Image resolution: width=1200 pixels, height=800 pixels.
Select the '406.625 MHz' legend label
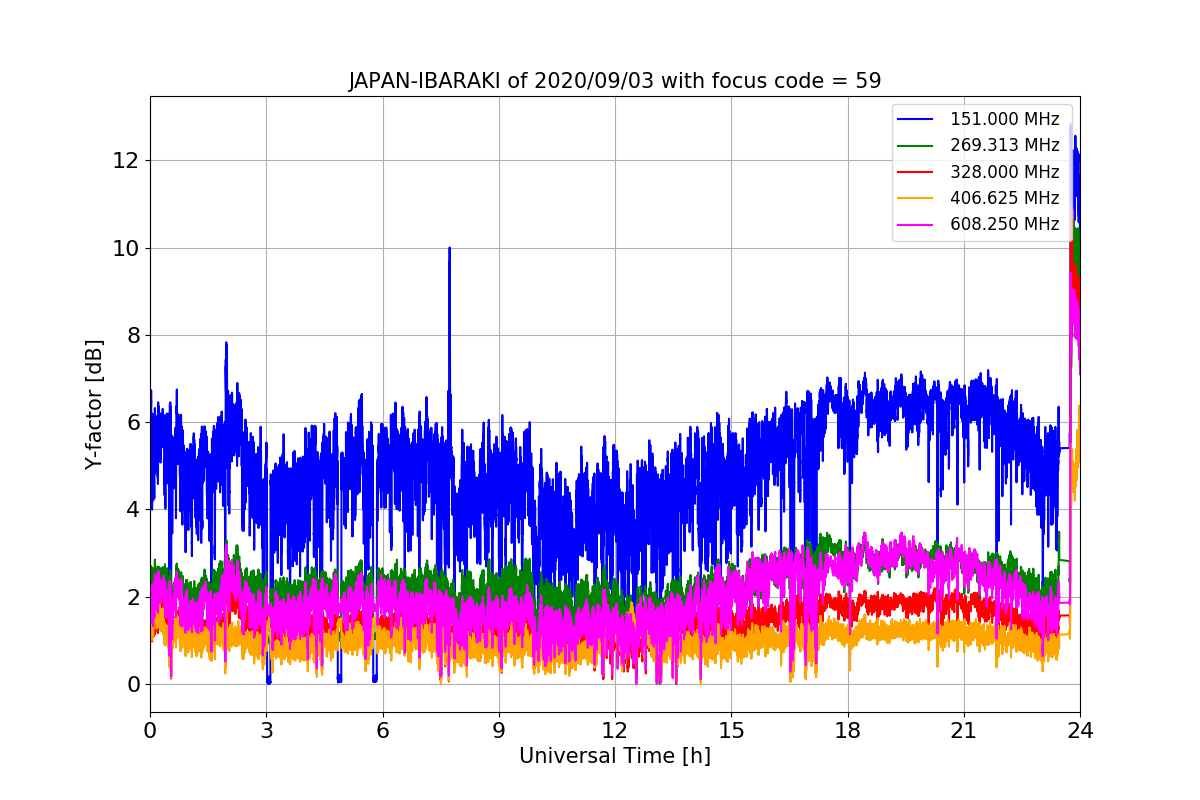[x=1004, y=198]
